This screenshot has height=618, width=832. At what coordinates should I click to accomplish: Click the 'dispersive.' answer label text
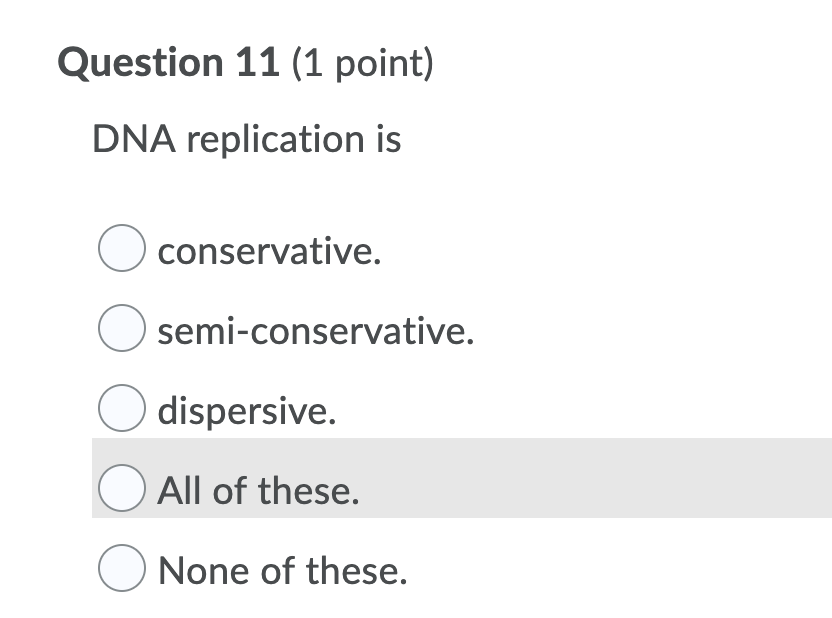click(x=248, y=412)
